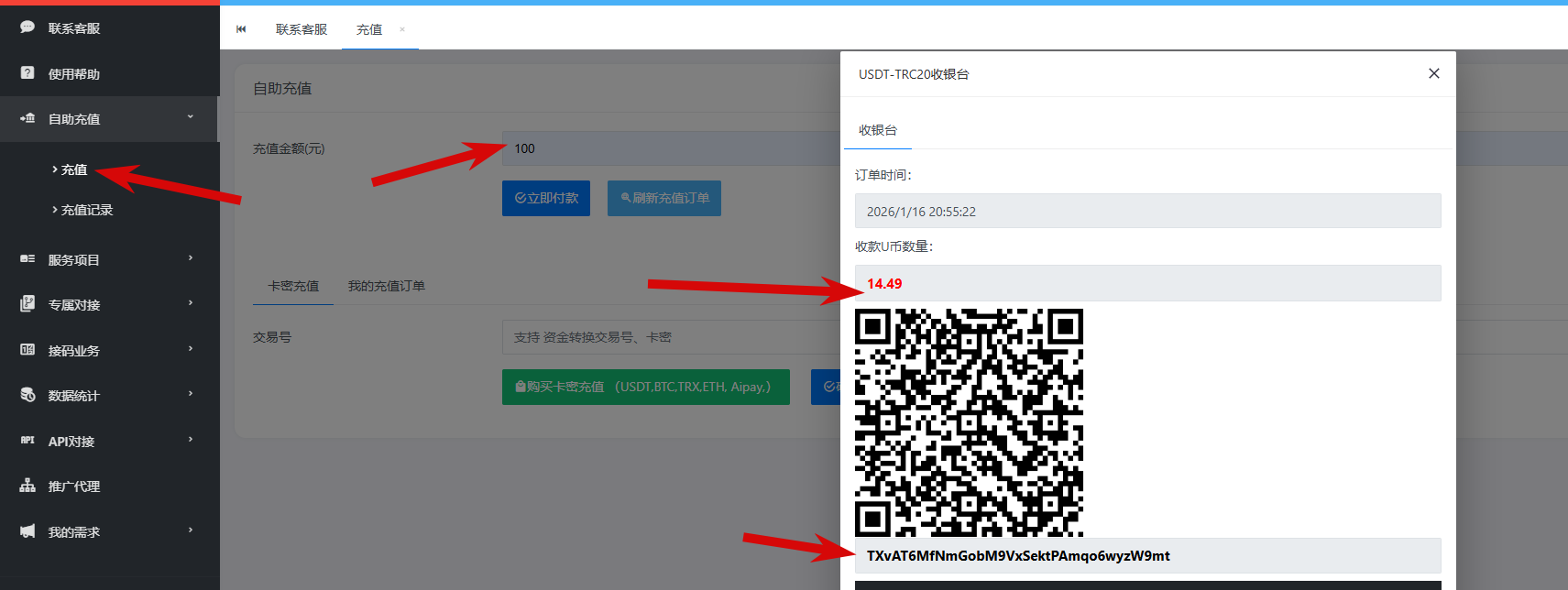Click 推广代理 in the sidebar

coord(74,486)
